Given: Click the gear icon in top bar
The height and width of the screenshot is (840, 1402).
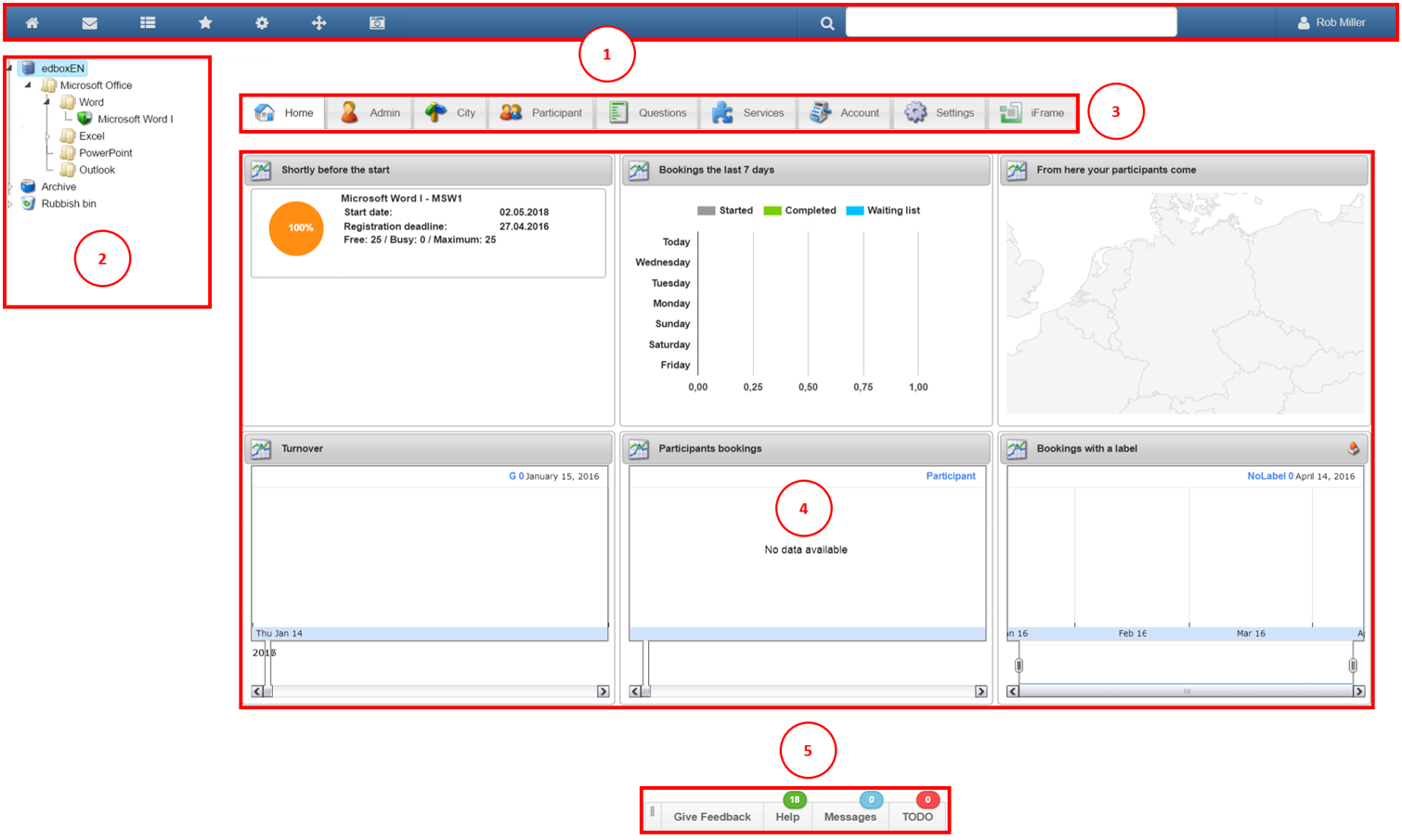Looking at the screenshot, I should point(262,23).
